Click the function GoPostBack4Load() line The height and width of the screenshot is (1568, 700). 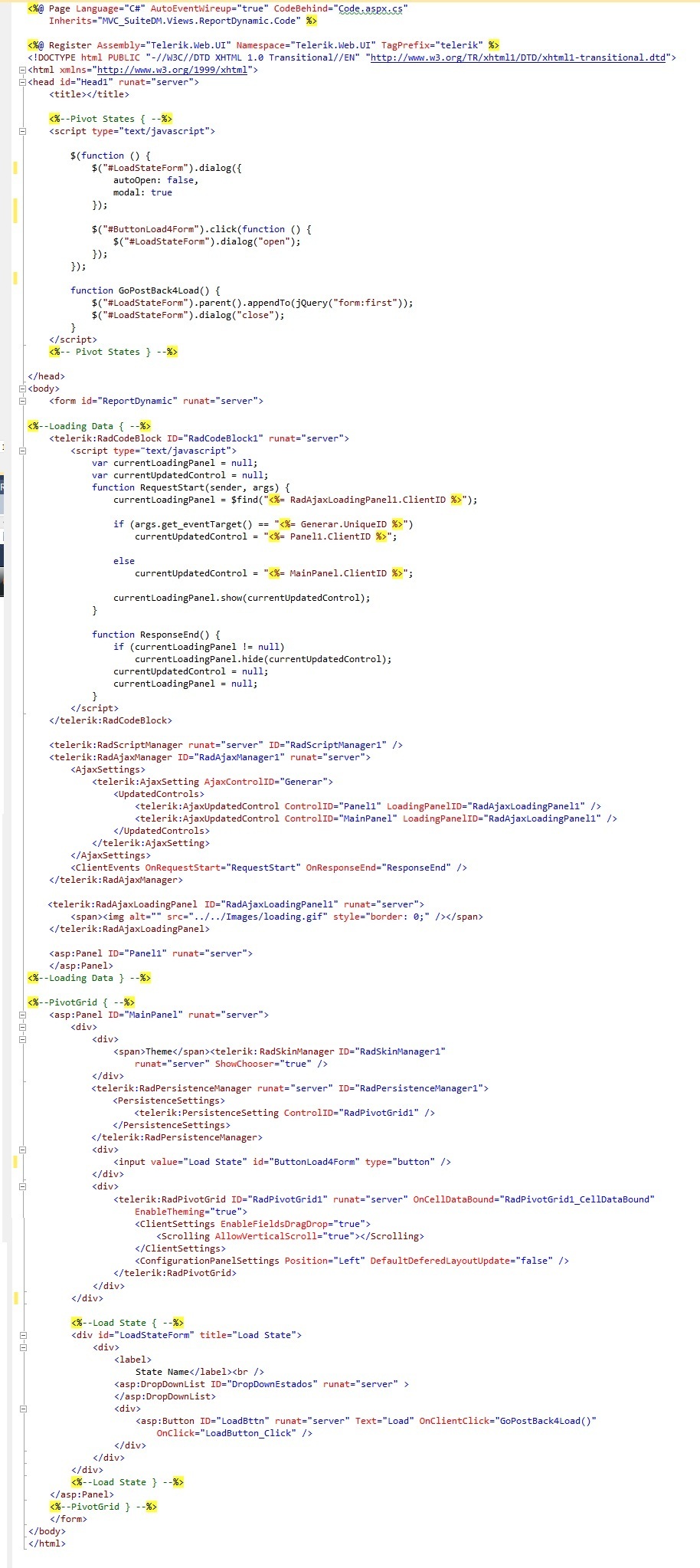click(146, 290)
